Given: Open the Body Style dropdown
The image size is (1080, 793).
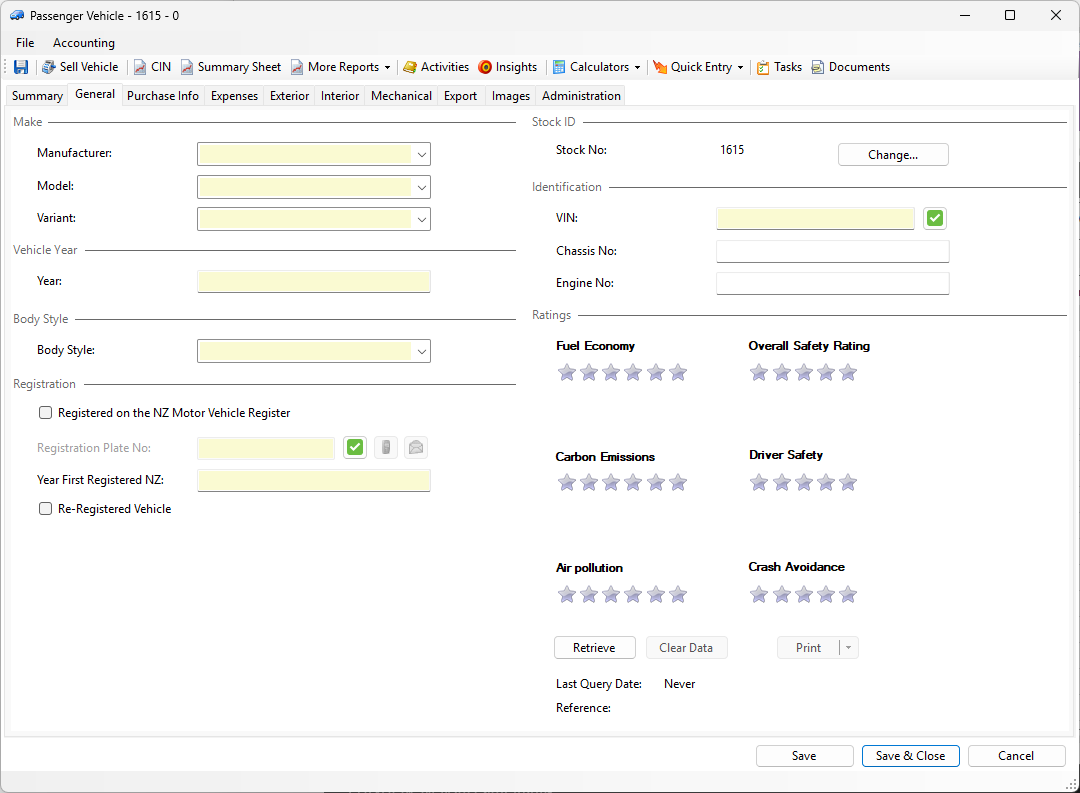Looking at the screenshot, I should point(422,351).
